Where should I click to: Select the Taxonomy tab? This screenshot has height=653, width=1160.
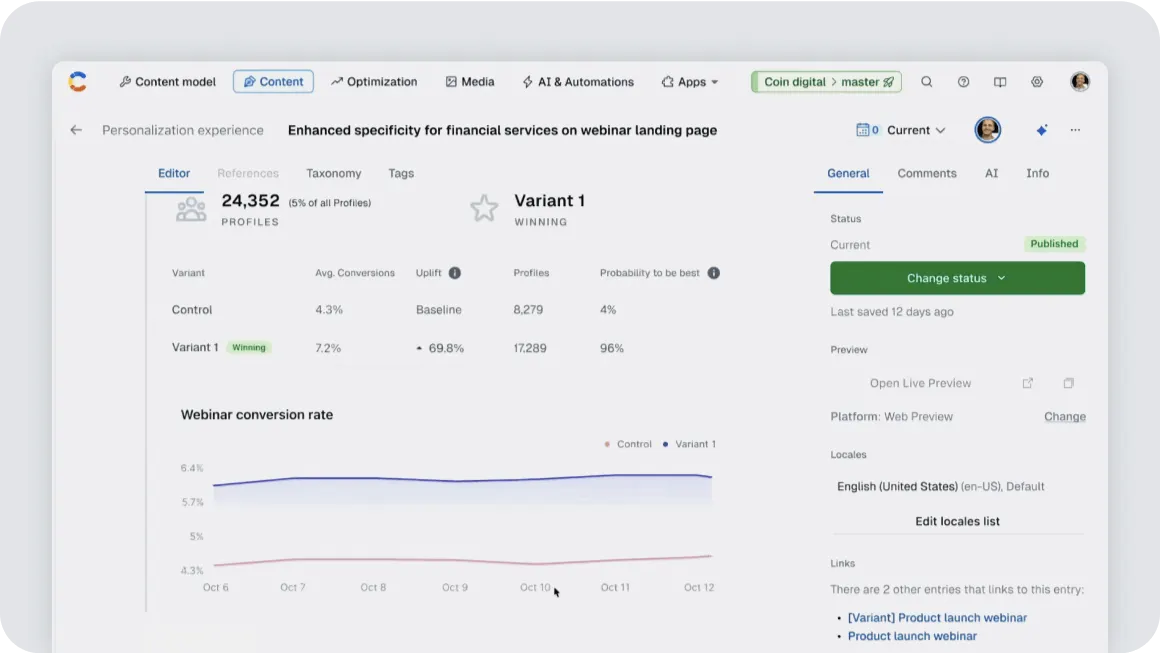tap(333, 173)
